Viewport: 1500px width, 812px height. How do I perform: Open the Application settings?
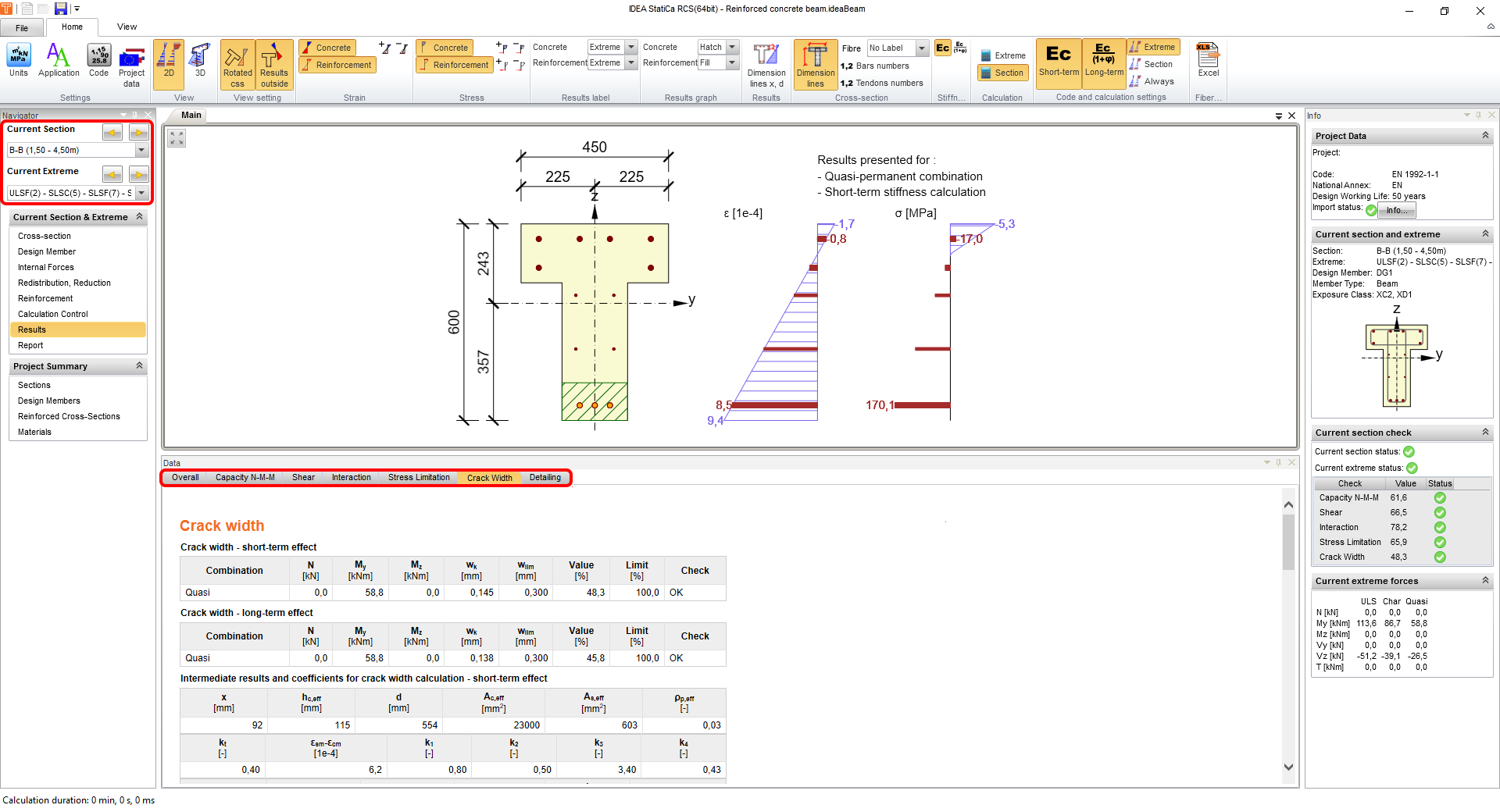tap(59, 61)
